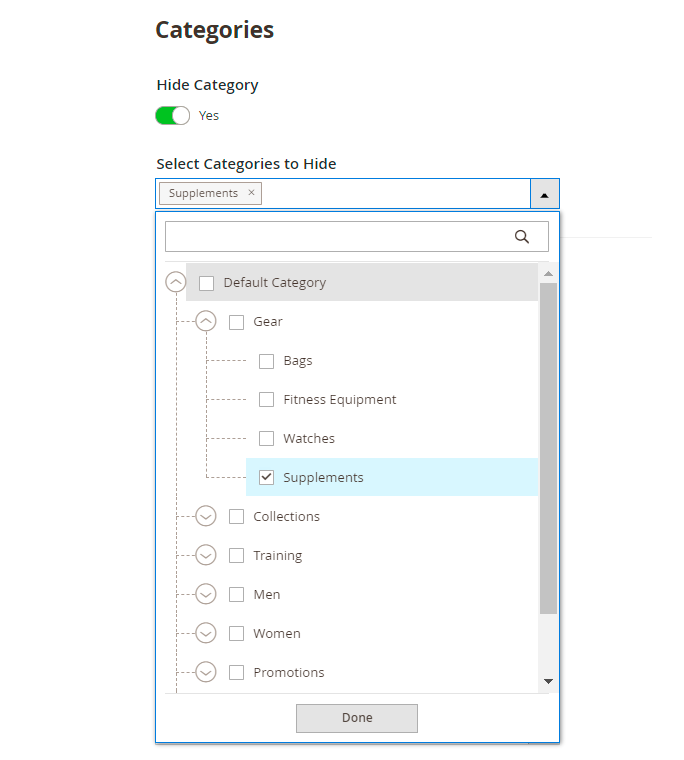Collapse the Default Category root node

click(176, 283)
